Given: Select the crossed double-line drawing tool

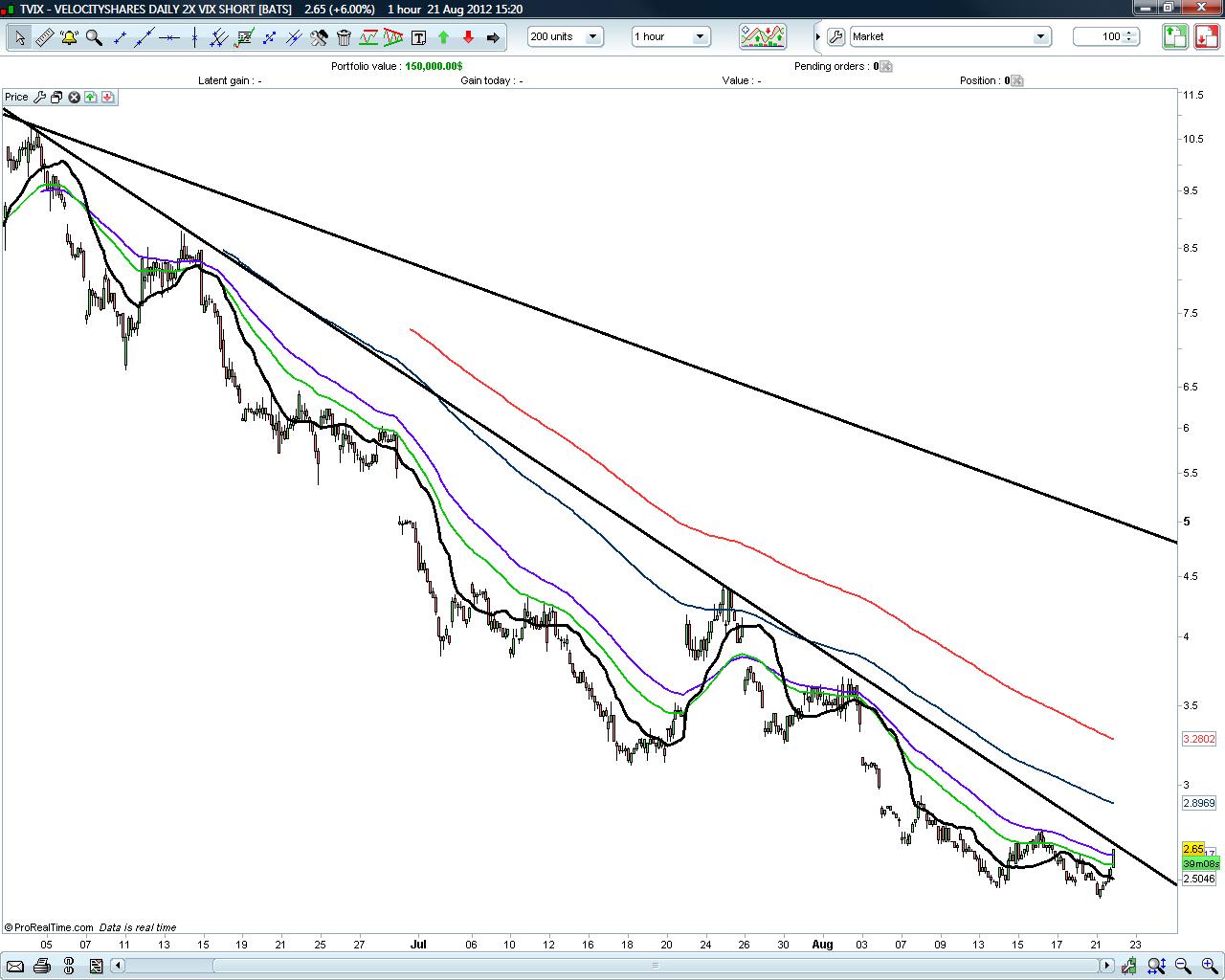Looking at the screenshot, I should click(x=294, y=37).
